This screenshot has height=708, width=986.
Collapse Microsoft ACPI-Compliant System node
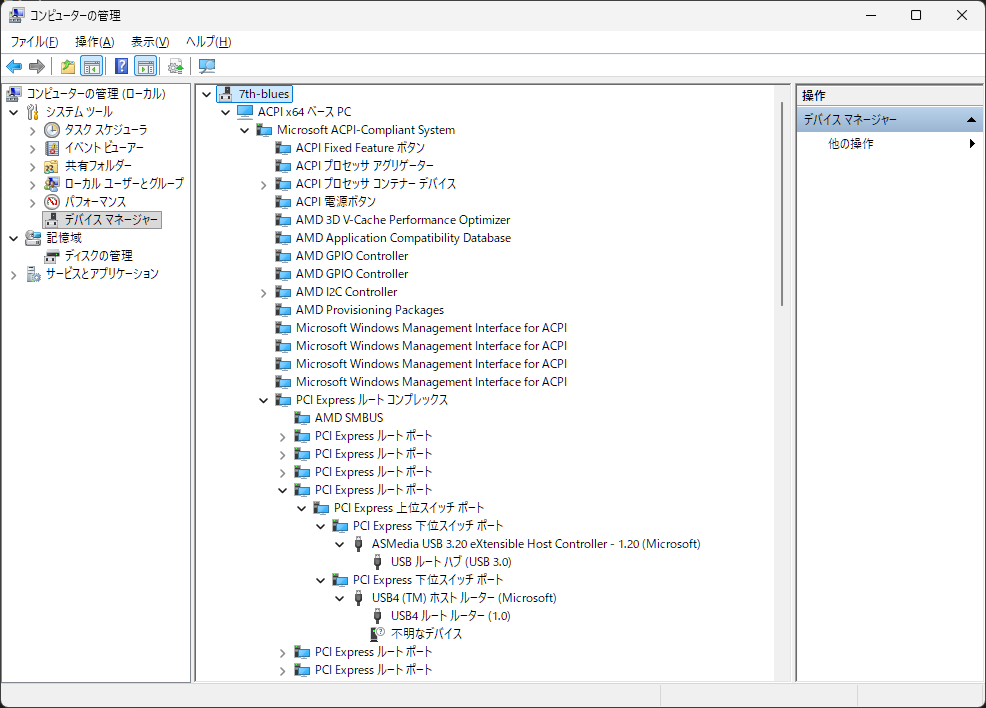pos(245,131)
